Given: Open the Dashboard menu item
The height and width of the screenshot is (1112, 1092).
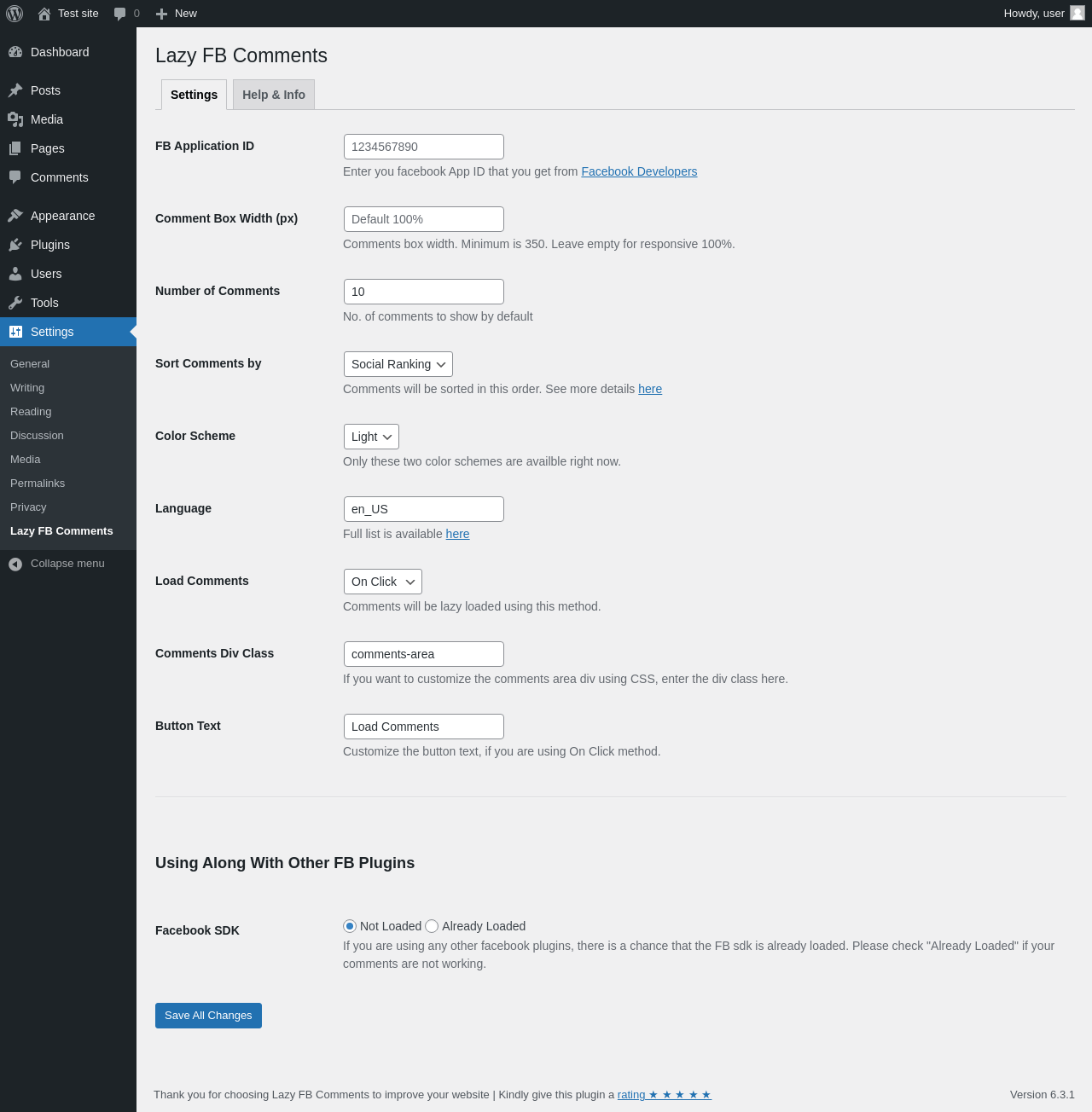Looking at the screenshot, I should tap(68, 52).
